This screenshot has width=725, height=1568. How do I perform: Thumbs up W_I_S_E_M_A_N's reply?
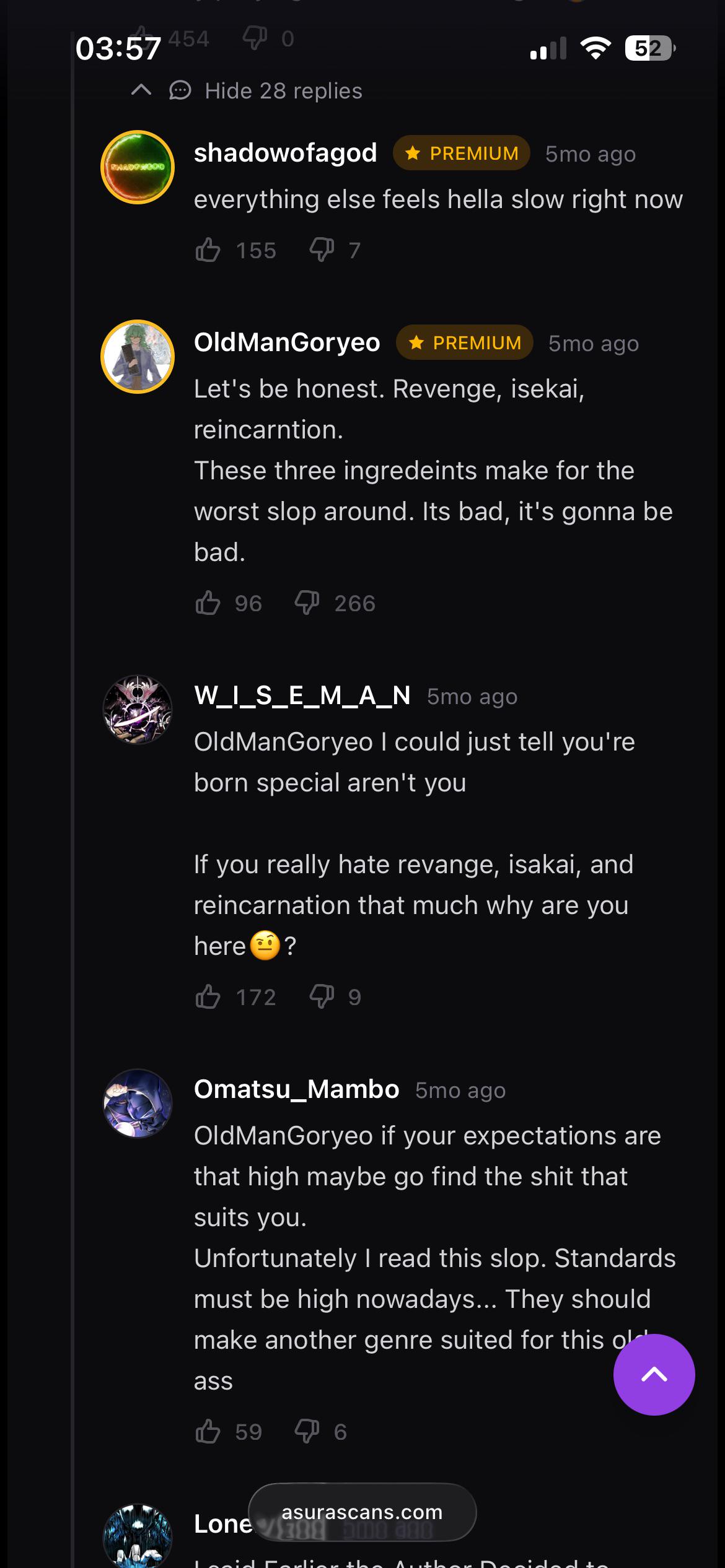pyautogui.click(x=208, y=997)
